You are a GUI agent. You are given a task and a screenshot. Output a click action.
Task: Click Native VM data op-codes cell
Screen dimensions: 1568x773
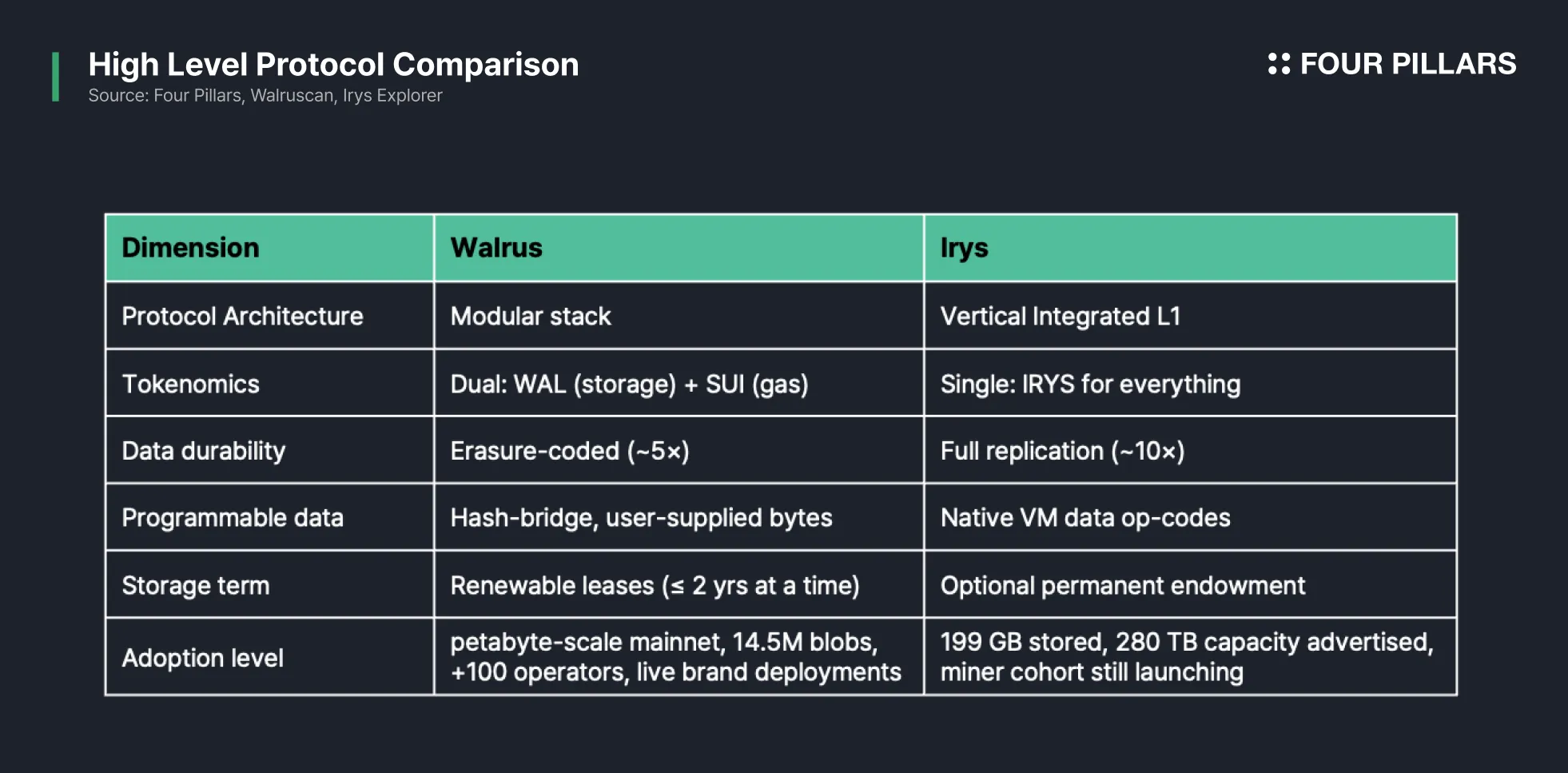(1190, 518)
